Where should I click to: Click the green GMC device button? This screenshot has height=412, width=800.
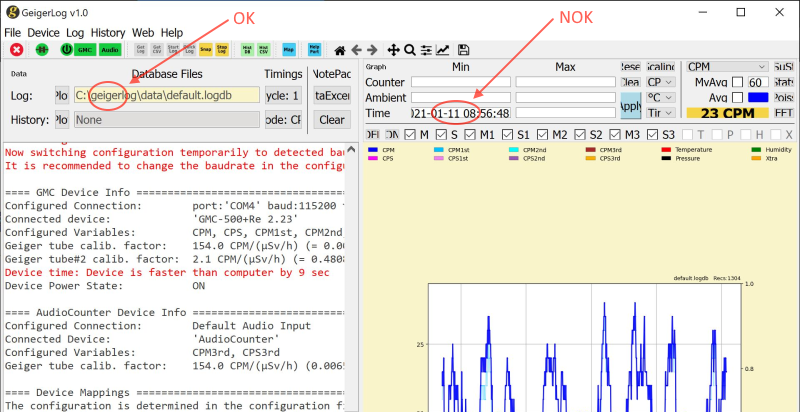tap(85, 49)
